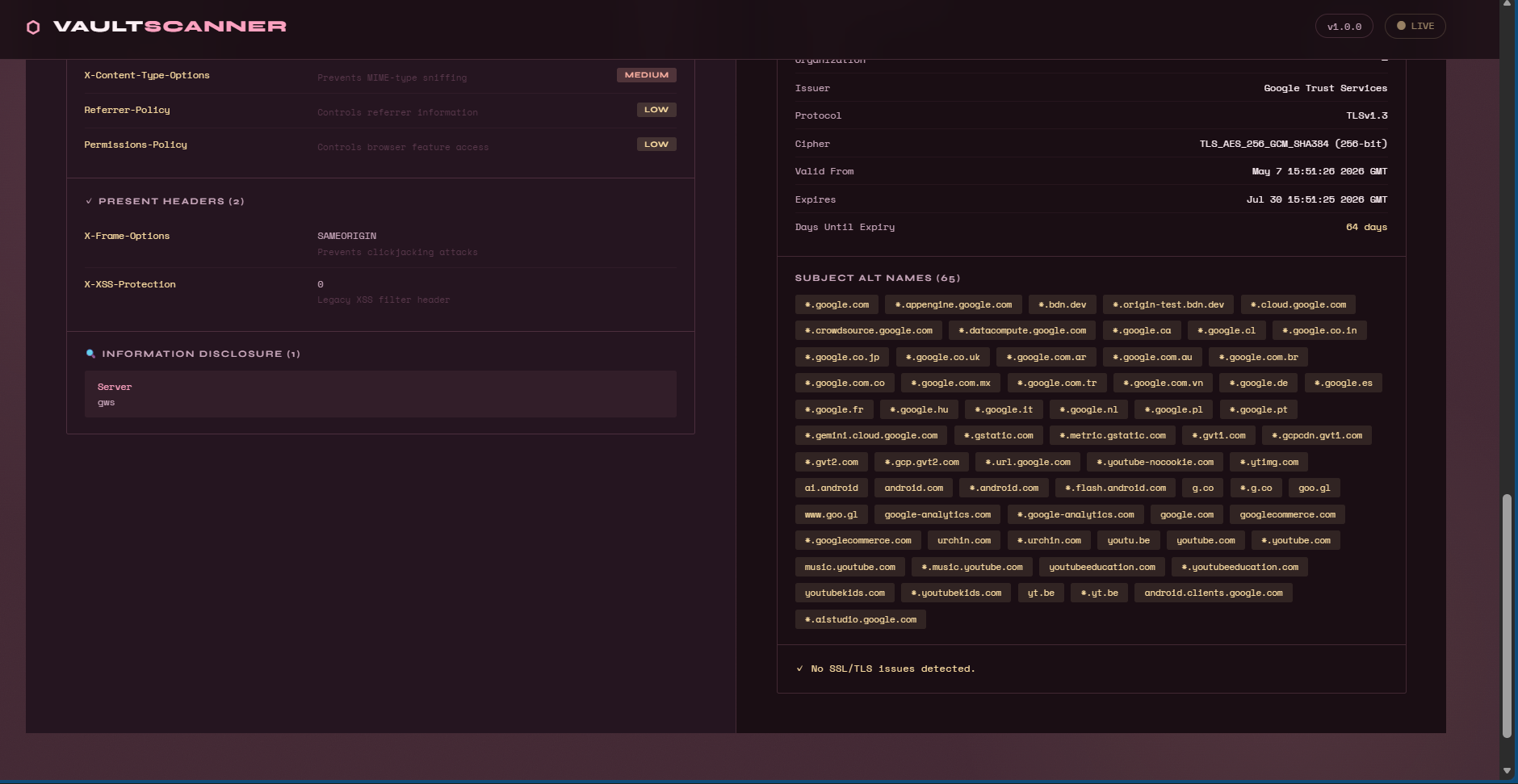Click the TLSv1.3 protocol value
The width and height of the screenshot is (1518, 784).
click(1366, 115)
